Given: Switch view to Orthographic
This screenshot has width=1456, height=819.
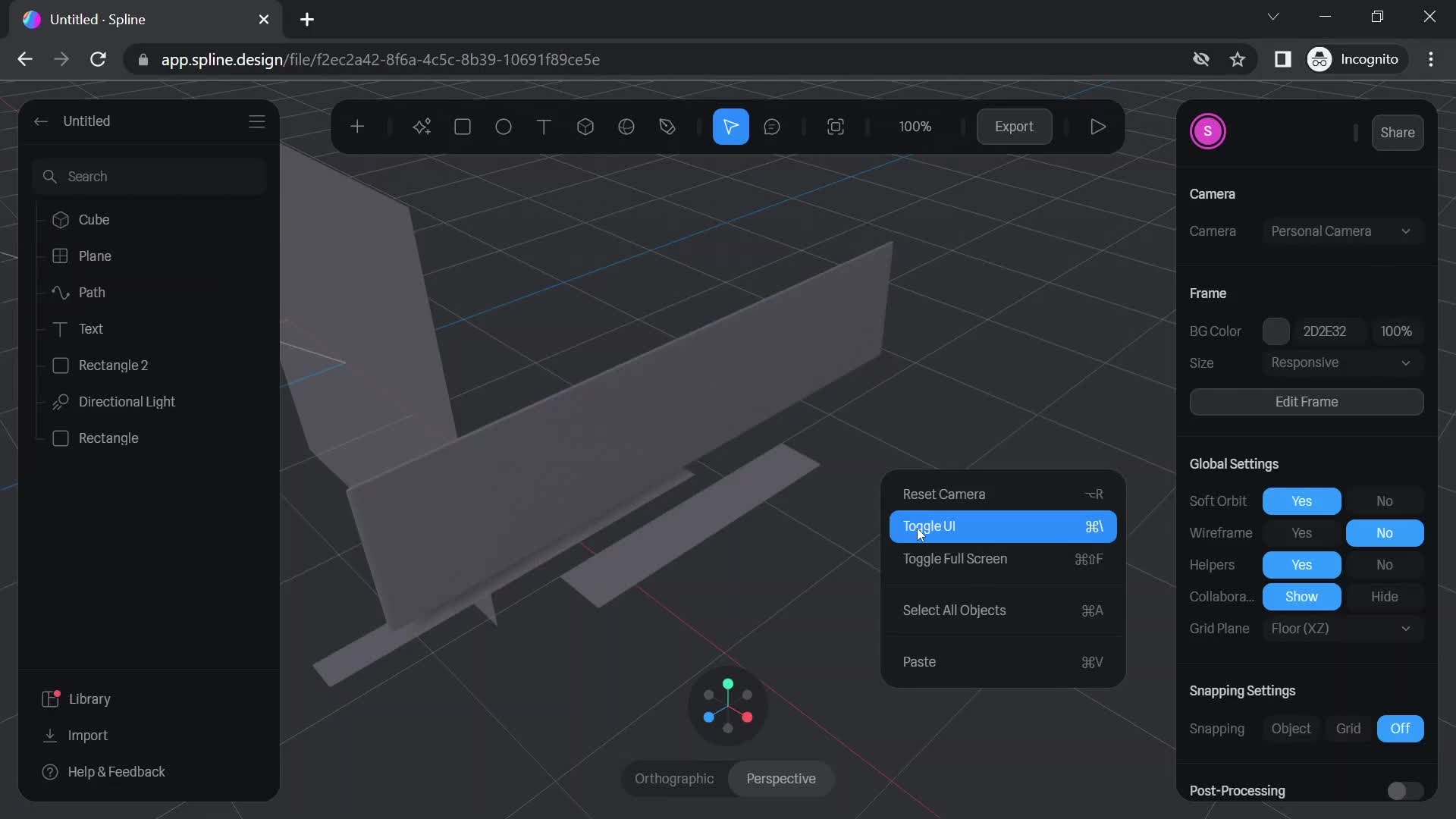Looking at the screenshot, I should [x=674, y=779].
